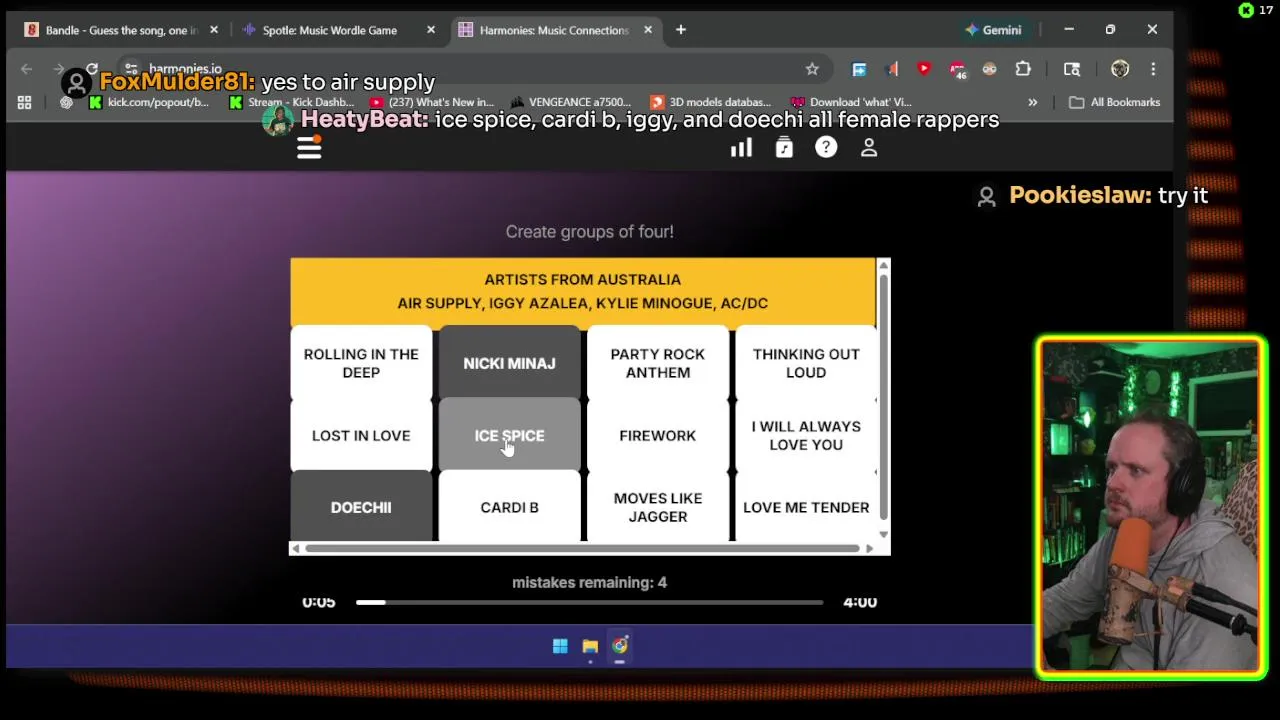Image resolution: width=1280 pixels, height=720 pixels.
Task: Click the Create groups of four! heading
Action: coord(589,231)
